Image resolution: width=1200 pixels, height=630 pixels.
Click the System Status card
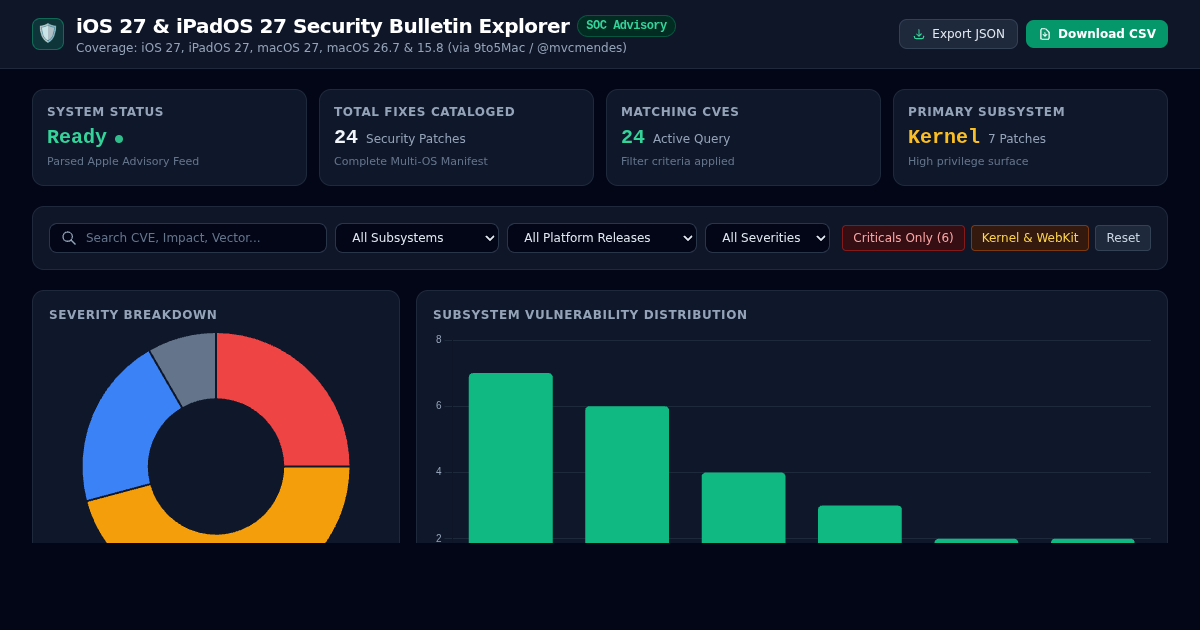coord(169,138)
